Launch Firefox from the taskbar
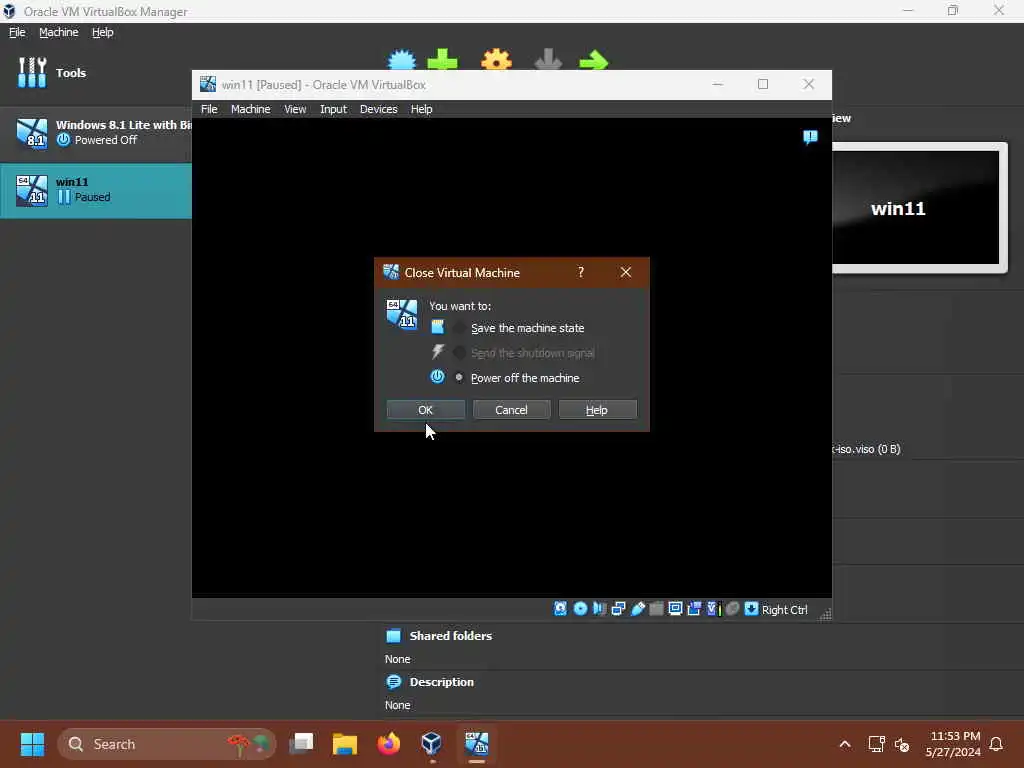The height and width of the screenshot is (768, 1024). [x=389, y=744]
